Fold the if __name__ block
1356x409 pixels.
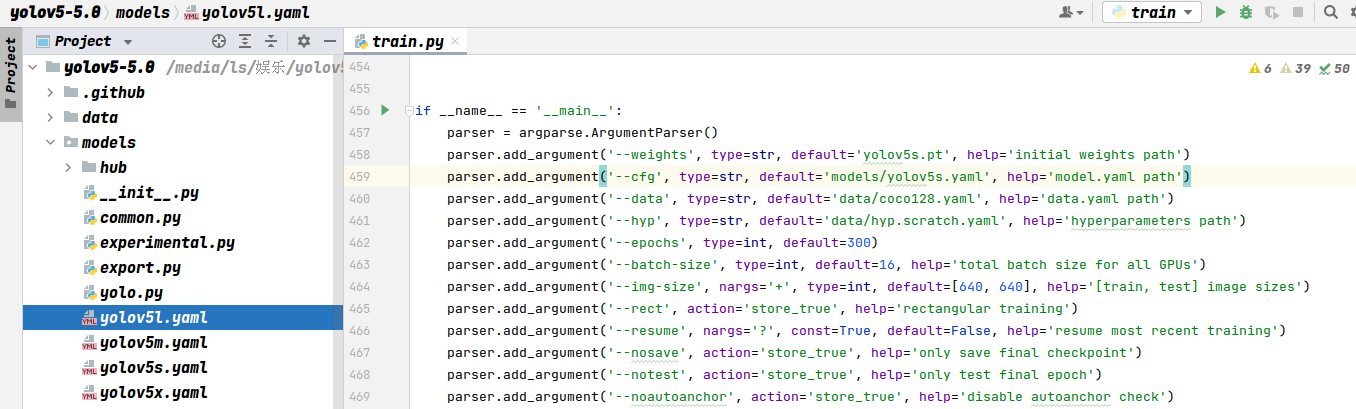(x=409, y=110)
